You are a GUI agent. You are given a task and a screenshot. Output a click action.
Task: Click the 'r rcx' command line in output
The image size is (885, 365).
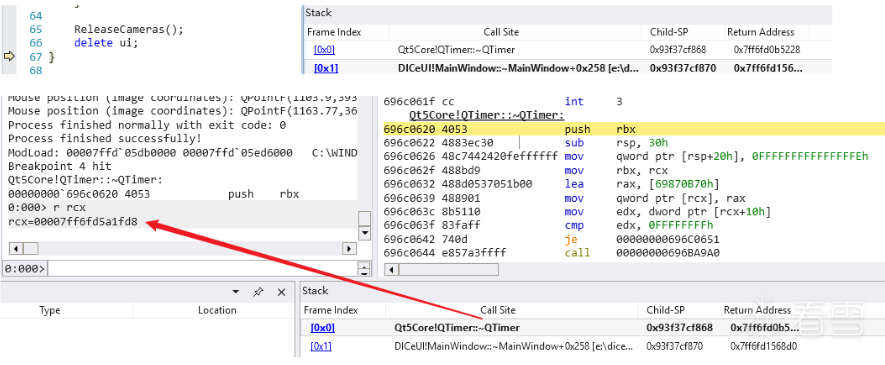coord(47,208)
